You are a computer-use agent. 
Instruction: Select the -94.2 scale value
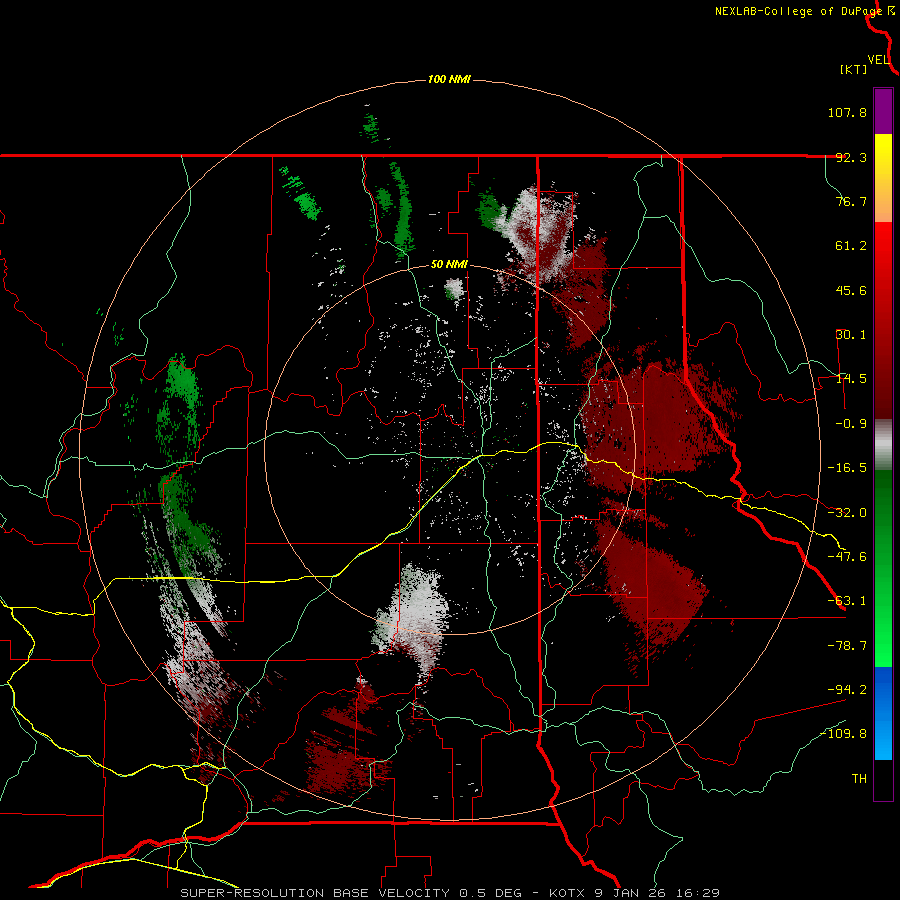tap(847, 690)
